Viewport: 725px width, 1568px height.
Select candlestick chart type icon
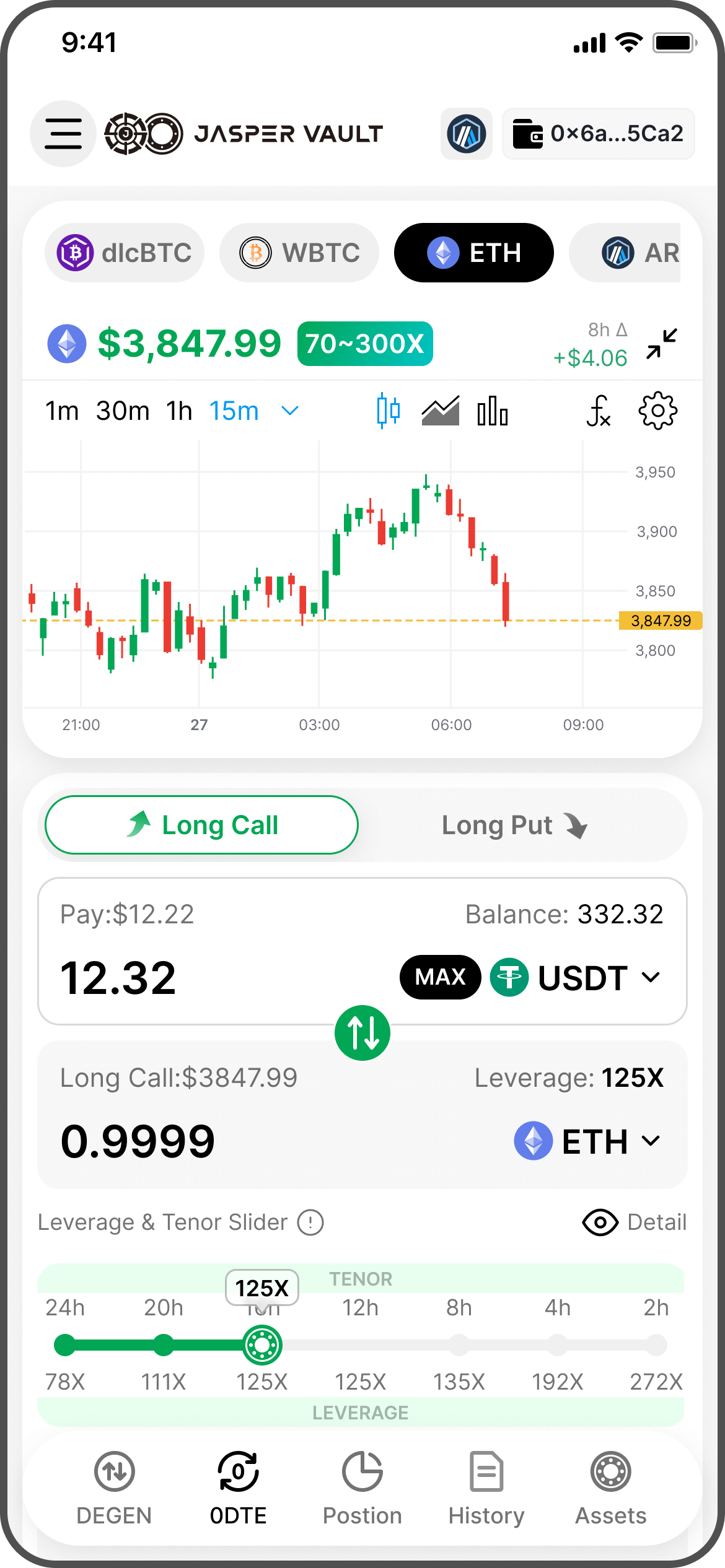click(389, 411)
